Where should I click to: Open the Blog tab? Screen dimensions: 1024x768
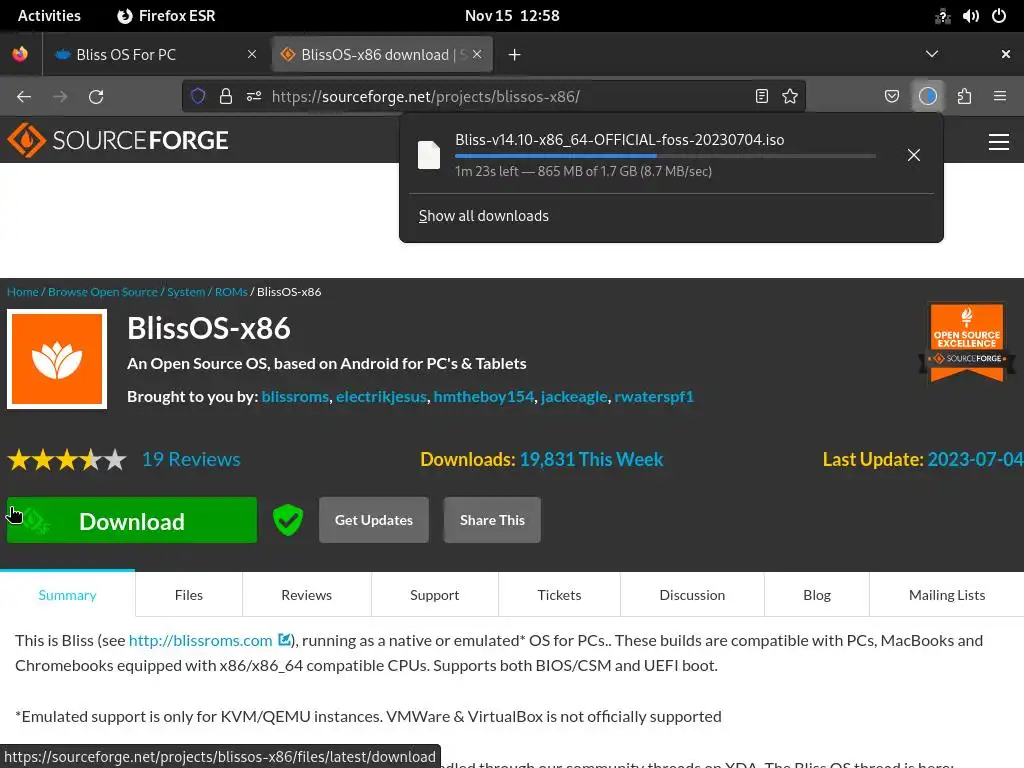tap(817, 595)
